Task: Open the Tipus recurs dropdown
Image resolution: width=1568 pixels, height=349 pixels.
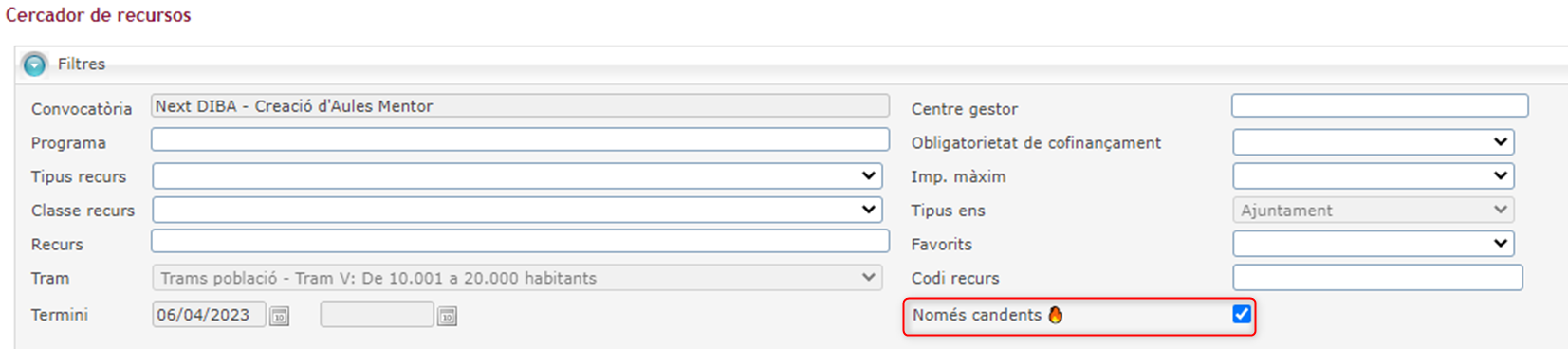Action: click(x=518, y=175)
